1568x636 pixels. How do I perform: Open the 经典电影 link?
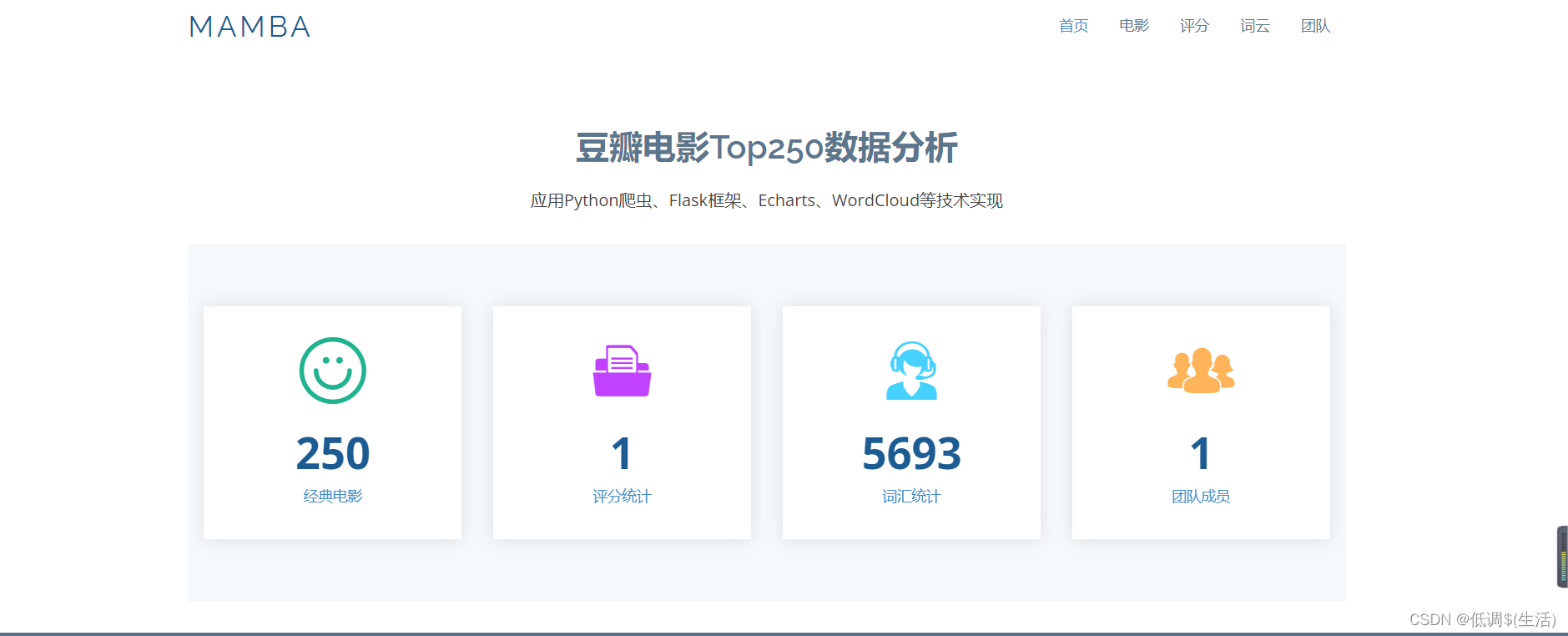pos(332,496)
